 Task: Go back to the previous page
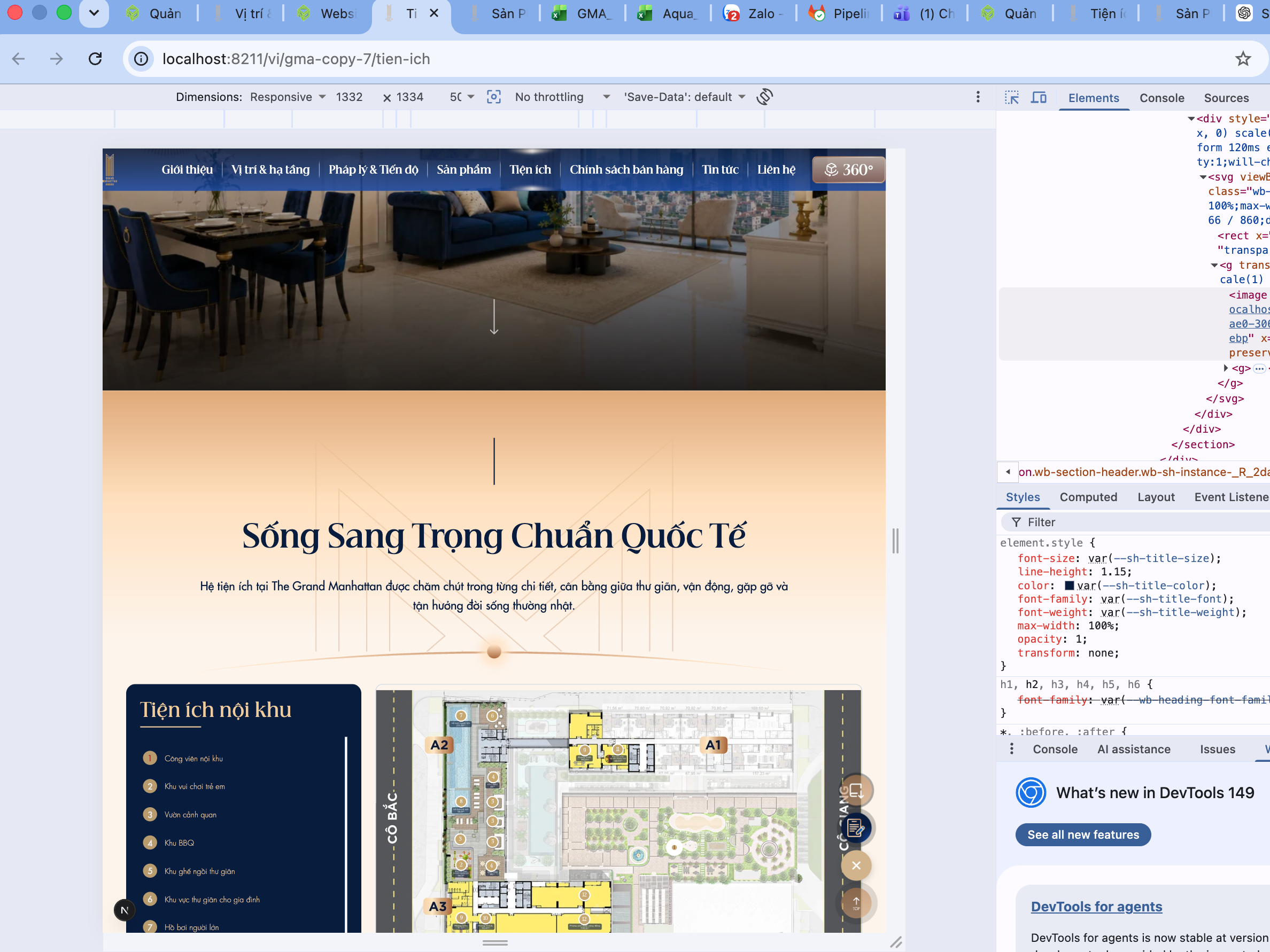[x=18, y=59]
